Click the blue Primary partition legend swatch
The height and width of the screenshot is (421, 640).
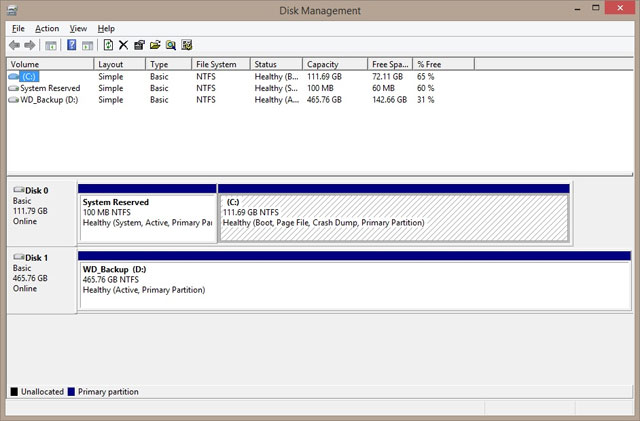pos(70,392)
